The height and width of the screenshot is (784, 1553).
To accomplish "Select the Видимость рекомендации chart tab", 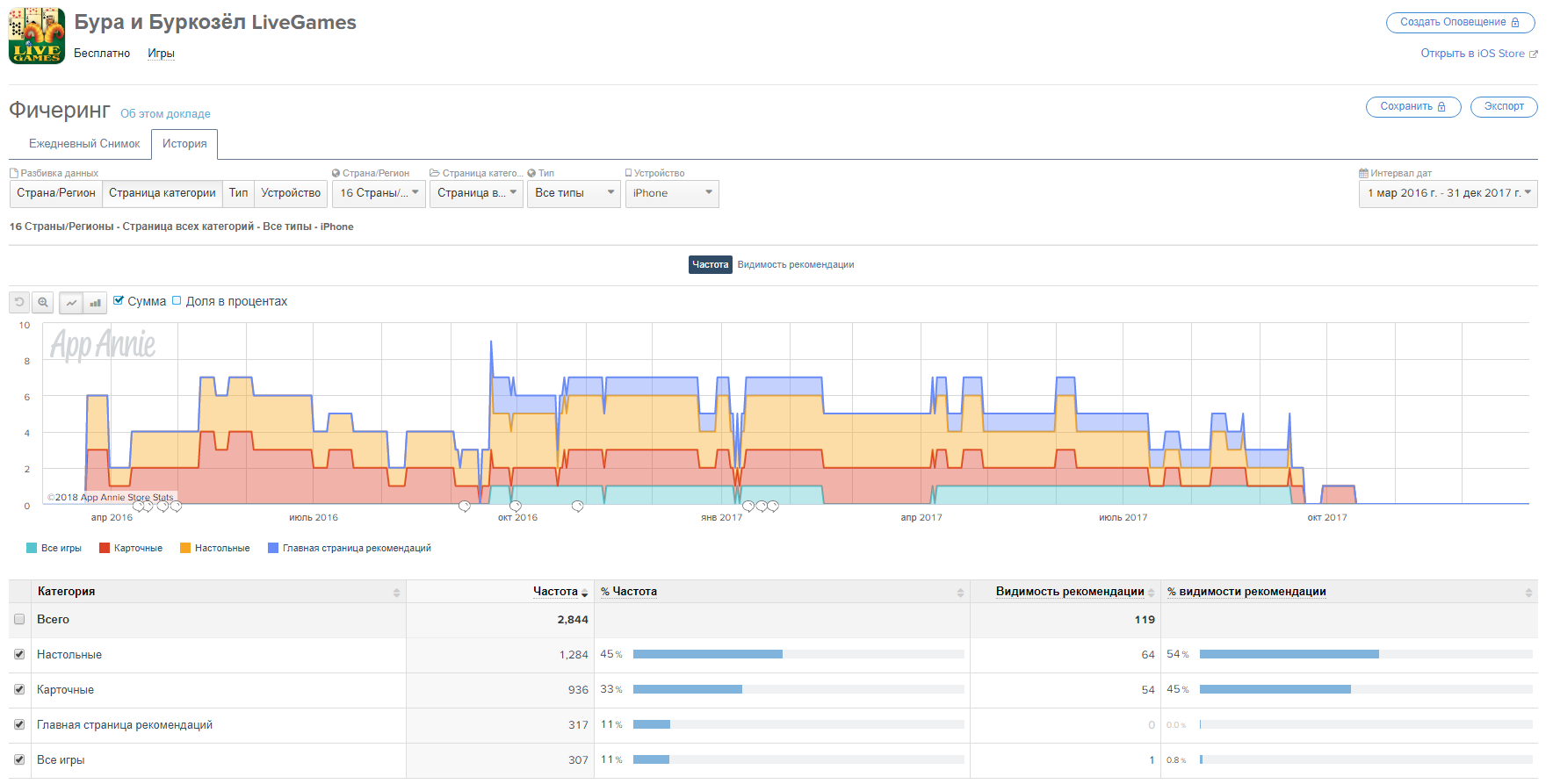I will click(x=795, y=265).
